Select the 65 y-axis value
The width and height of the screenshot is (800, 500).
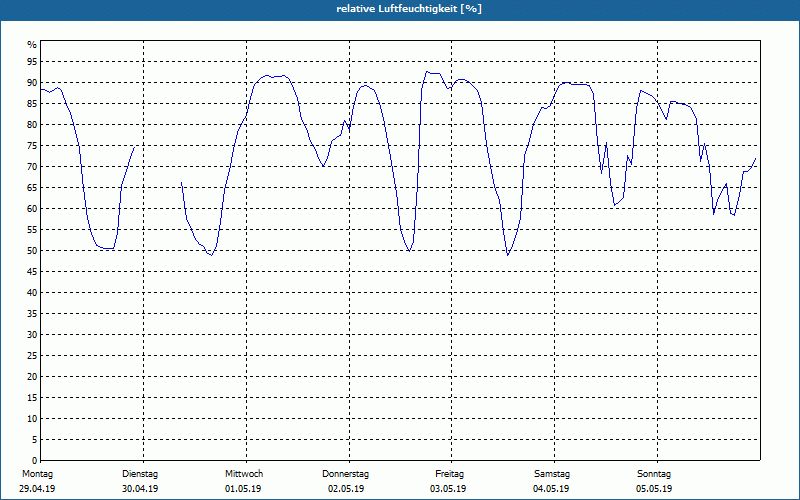32,188
